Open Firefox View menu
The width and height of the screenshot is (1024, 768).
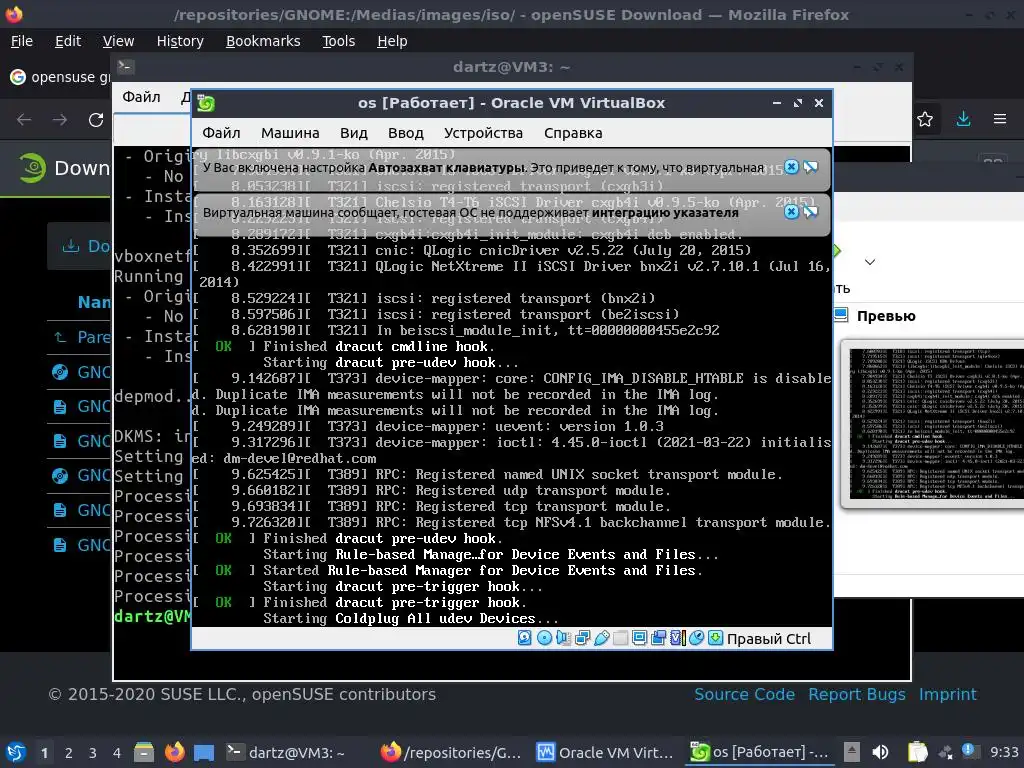click(x=118, y=41)
